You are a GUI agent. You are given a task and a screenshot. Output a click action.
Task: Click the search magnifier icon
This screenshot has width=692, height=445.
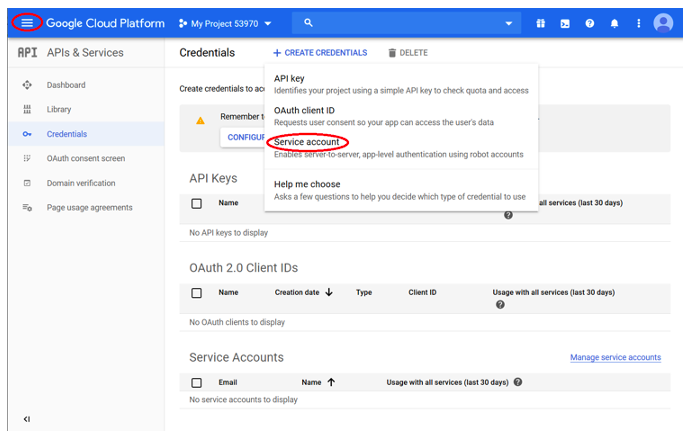(x=308, y=23)
